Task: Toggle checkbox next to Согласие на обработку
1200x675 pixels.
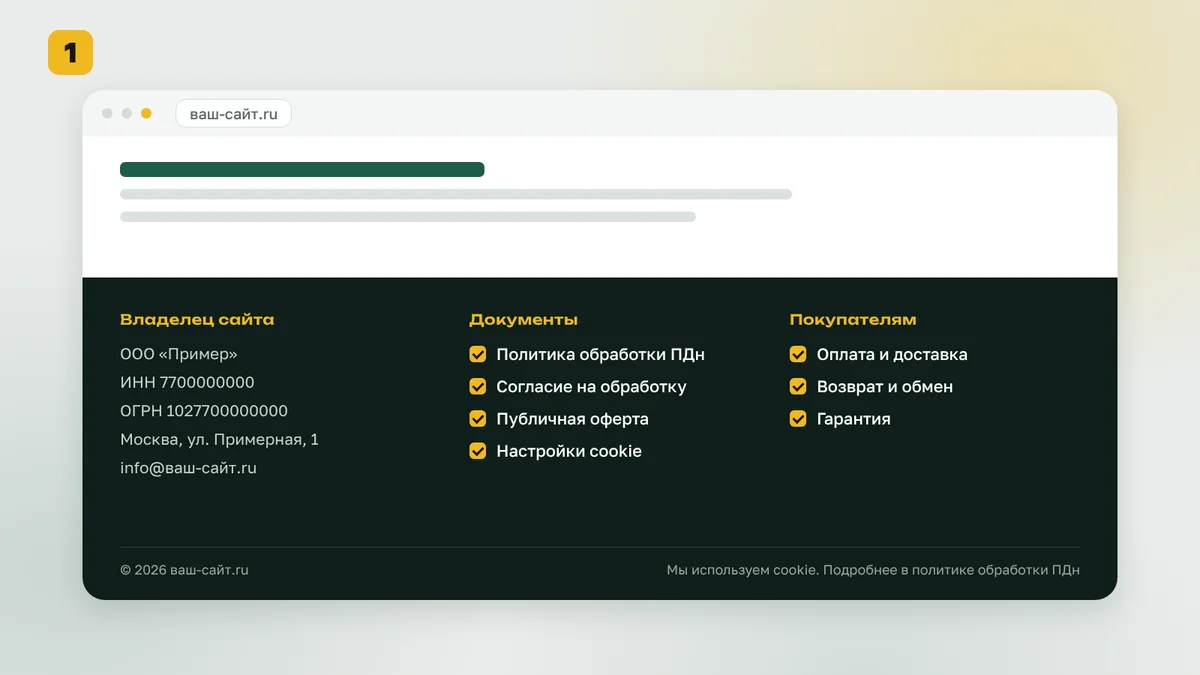Action: click(x=478, y=386)
